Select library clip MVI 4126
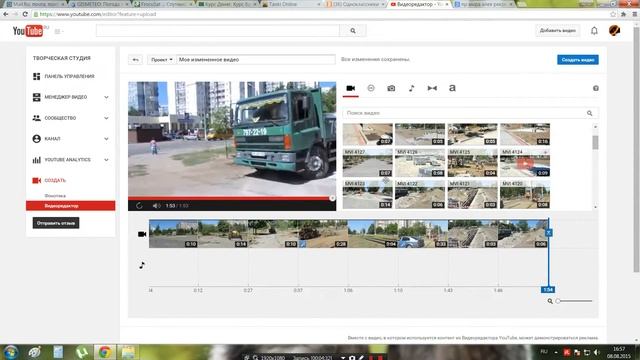This screenshot has width=640, height=360. pos(420,163)
